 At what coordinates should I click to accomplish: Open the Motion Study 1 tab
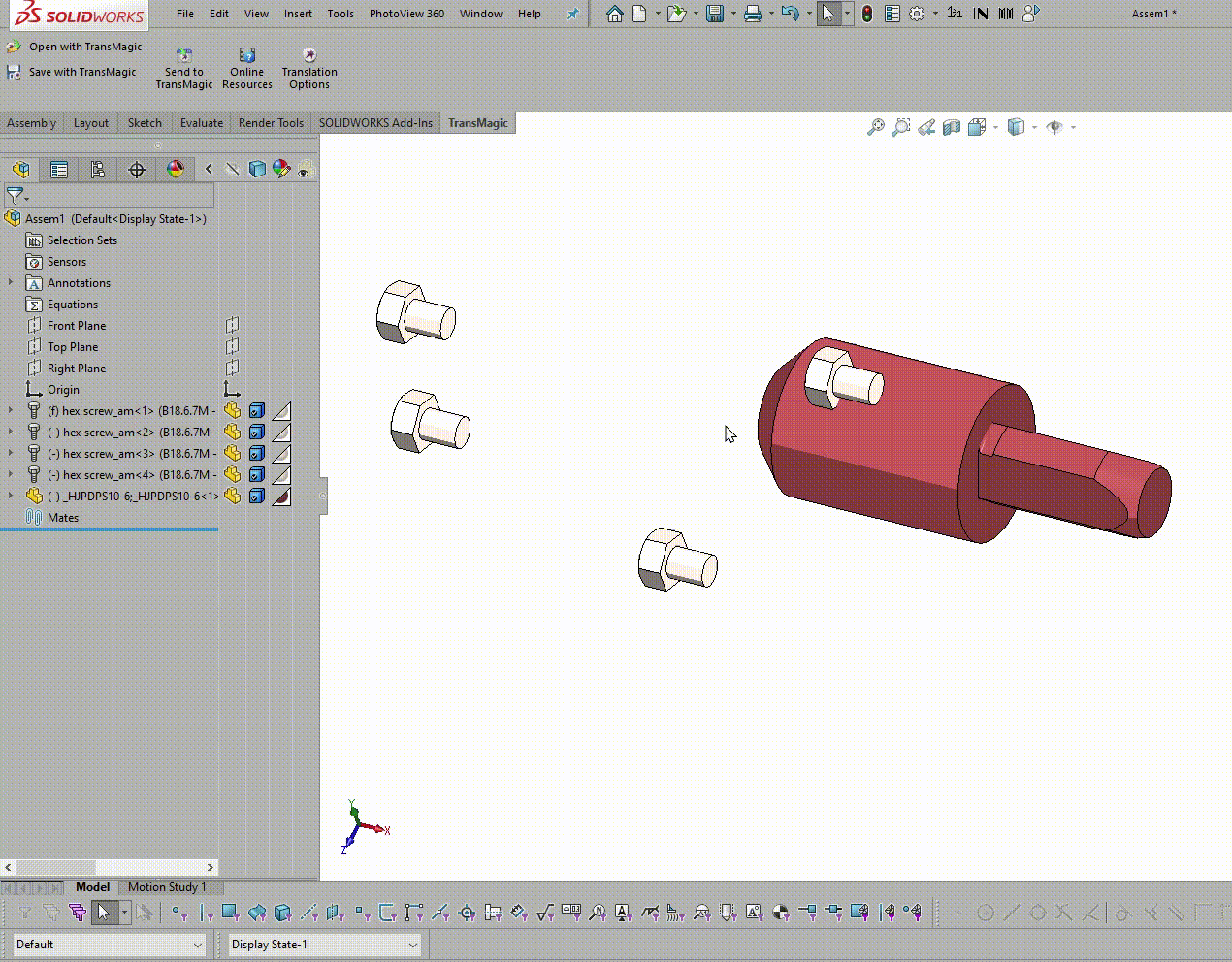tap(167, 887)
